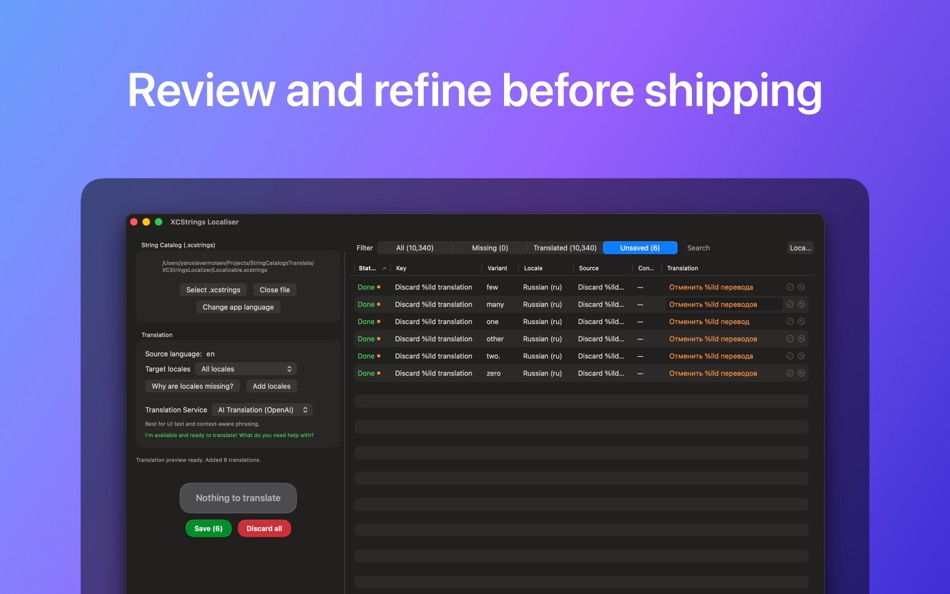Select the Done status in the 'few' row
Viewport: 950px width, 594px height.
coord(366,287)
